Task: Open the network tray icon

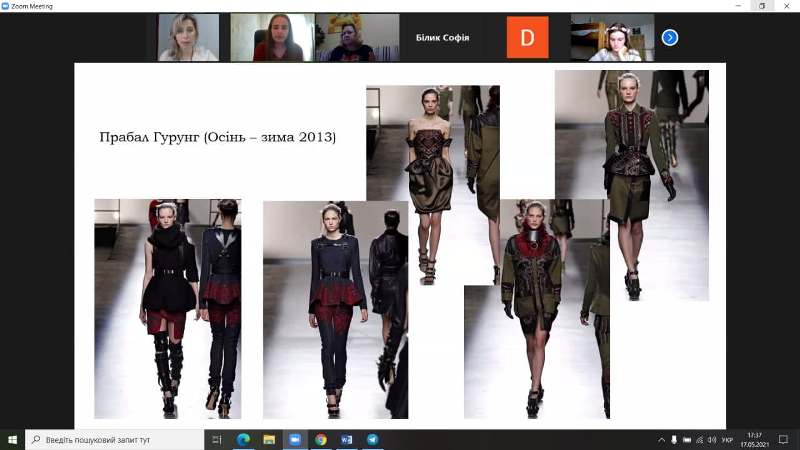Action: tap(699, 440)
